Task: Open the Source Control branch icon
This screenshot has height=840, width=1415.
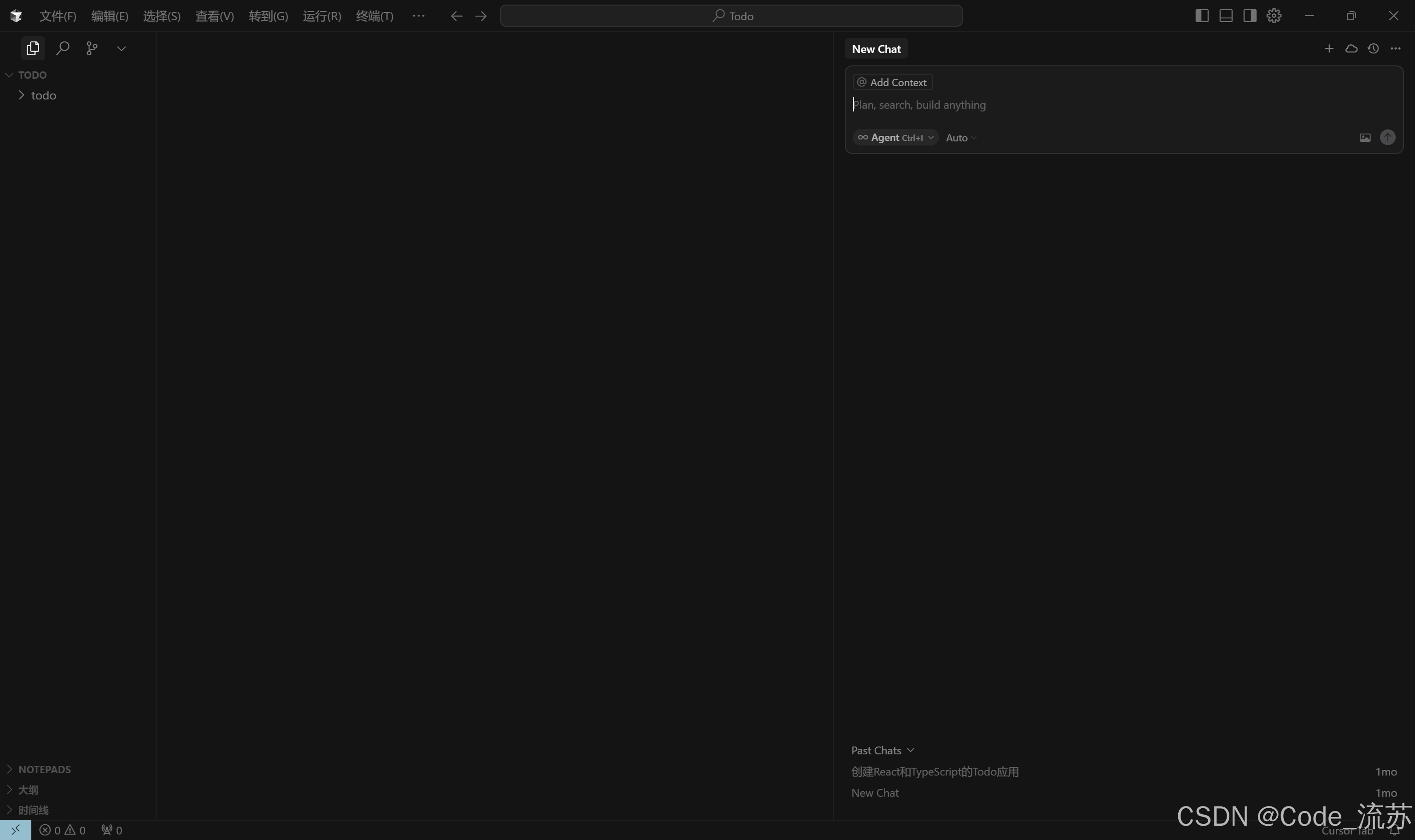Action: tap(92, 48)
